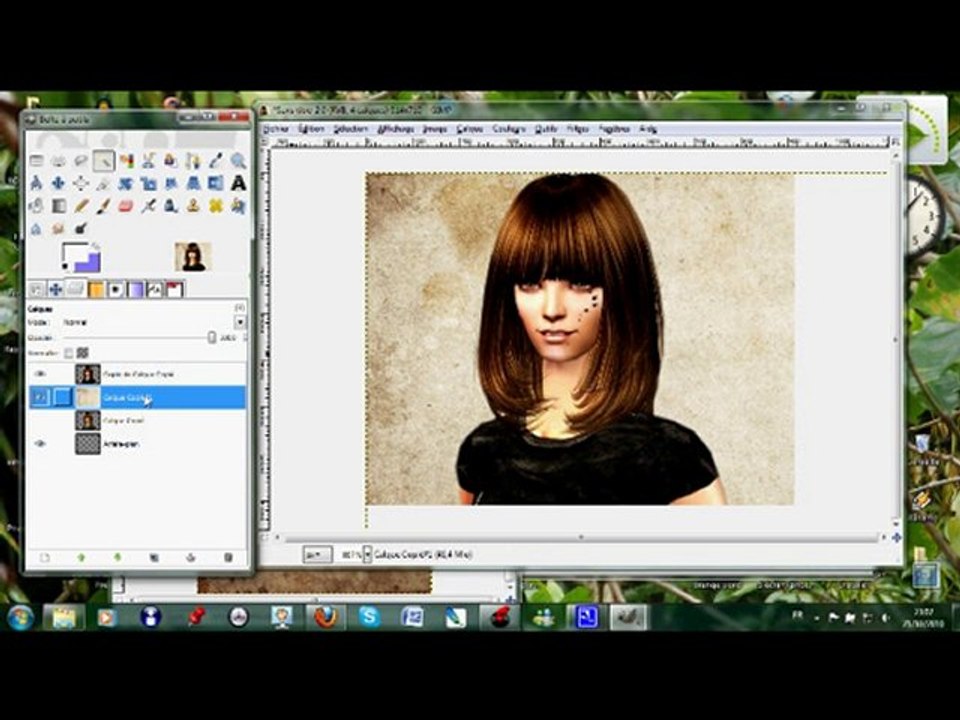Select the pink Eraser tool
This screenshot has height=720, width=960.
126,206
